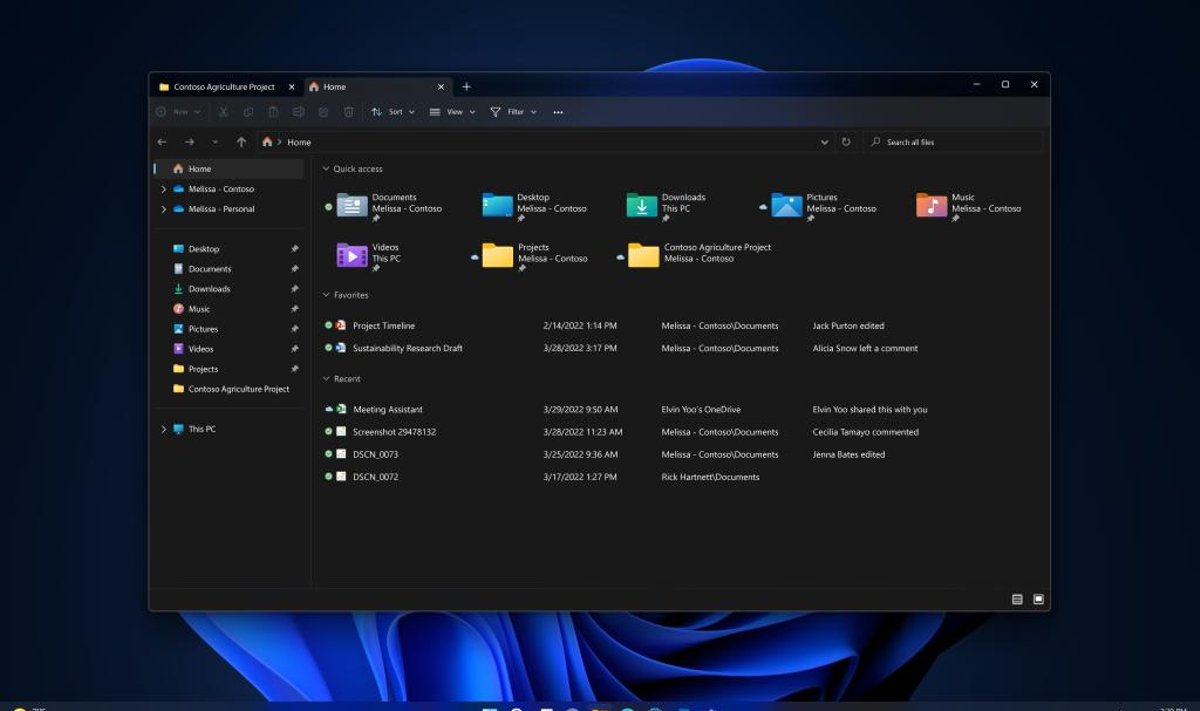Click the Rename icon in toolbar

coord(298,112)
